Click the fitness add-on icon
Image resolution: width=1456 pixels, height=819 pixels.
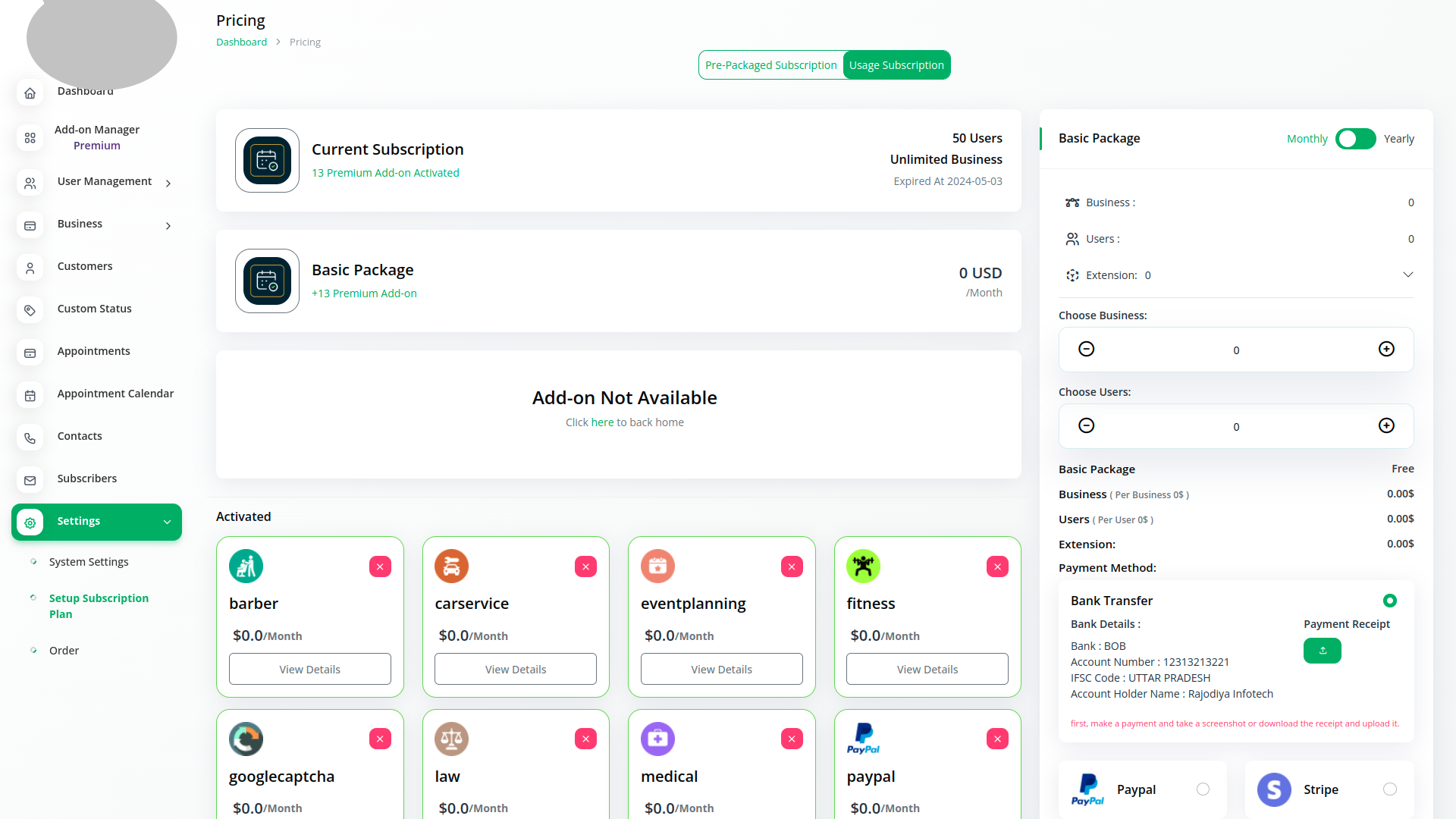click(864, 566)
